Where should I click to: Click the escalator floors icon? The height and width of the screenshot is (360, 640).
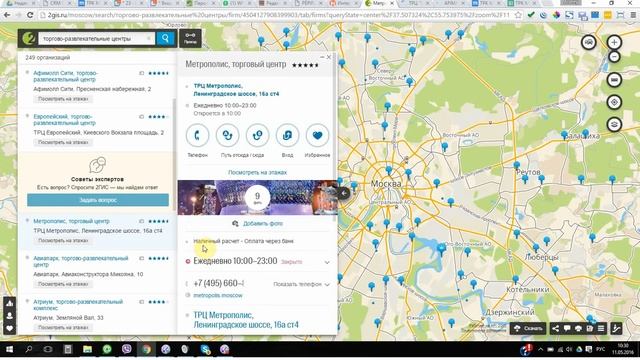pos(616,328)
